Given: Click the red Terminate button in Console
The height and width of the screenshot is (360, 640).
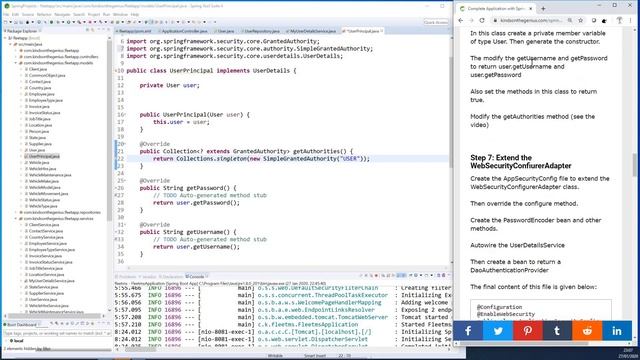Looking at the screenshot, I should pos(376,276).
